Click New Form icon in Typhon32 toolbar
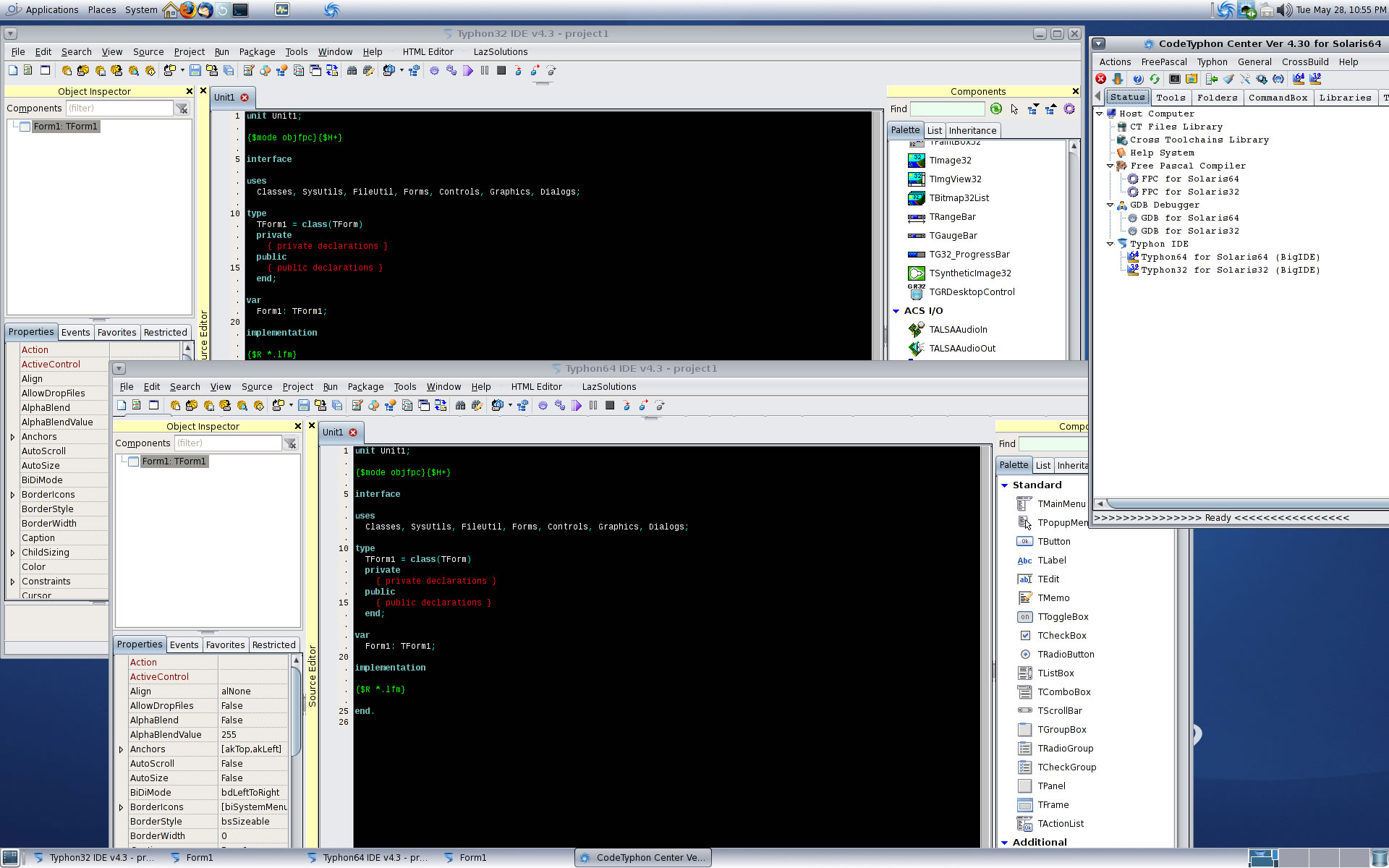This screenshot has height=868, width=1389. coord(45,70)
